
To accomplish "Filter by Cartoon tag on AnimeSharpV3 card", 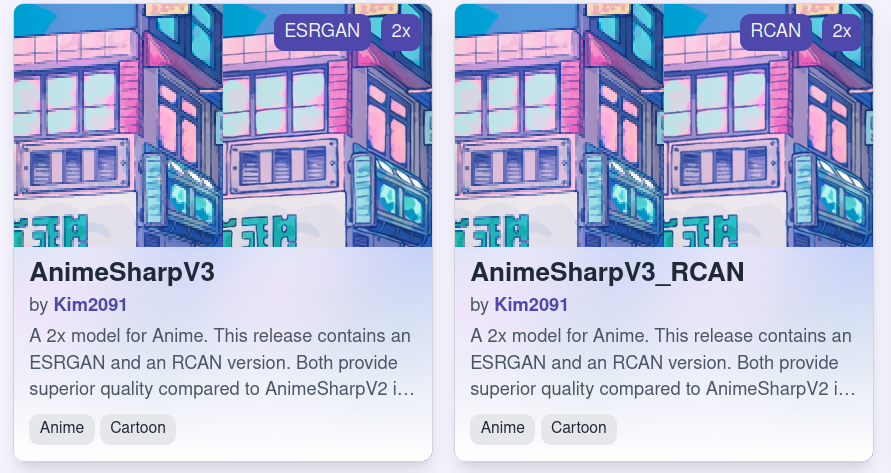I will [138, 428].
